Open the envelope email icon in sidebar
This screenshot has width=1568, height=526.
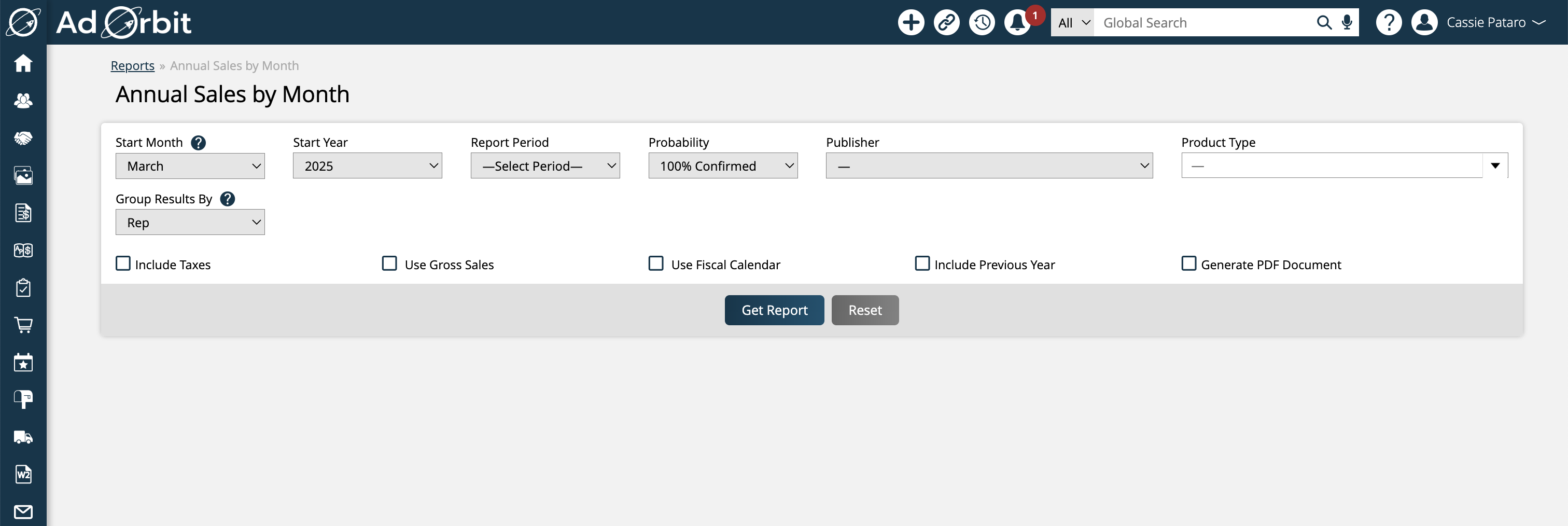(23, 511)
